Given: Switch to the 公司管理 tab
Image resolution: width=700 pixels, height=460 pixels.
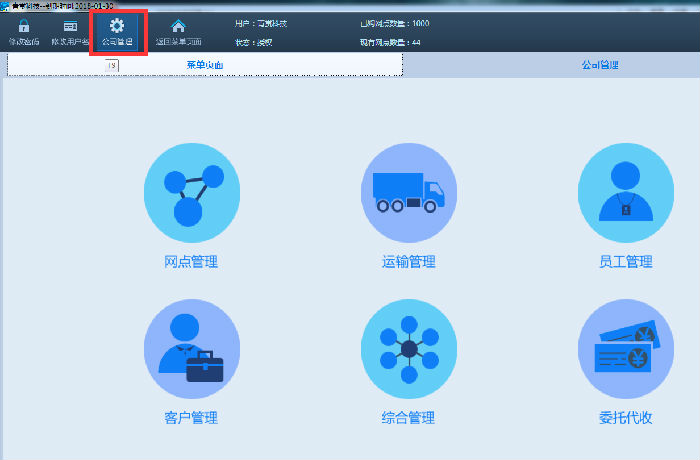Looking at the screenshot, I should tap(600, 65).
